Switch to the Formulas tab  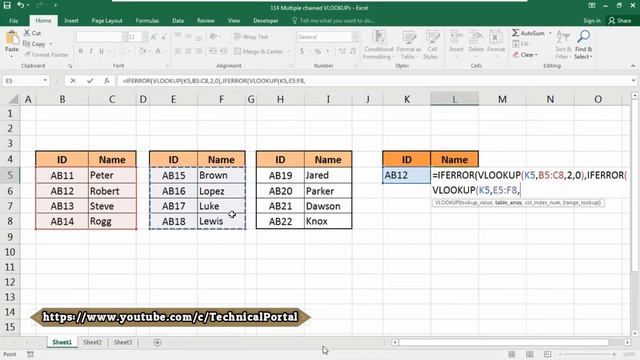pyautogui.click(x=147, y=21)
